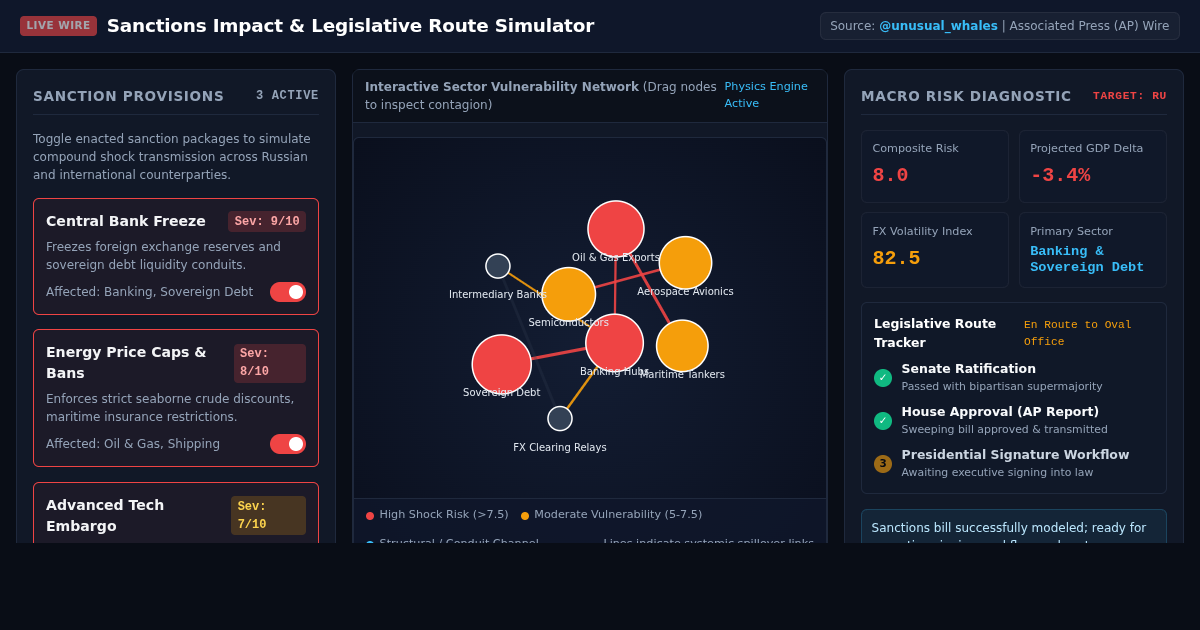Screen dimensions: 1200x630
Task: Click the Senate Ratification green check icon
Action: pyautogui.click(x=883, y=378)
